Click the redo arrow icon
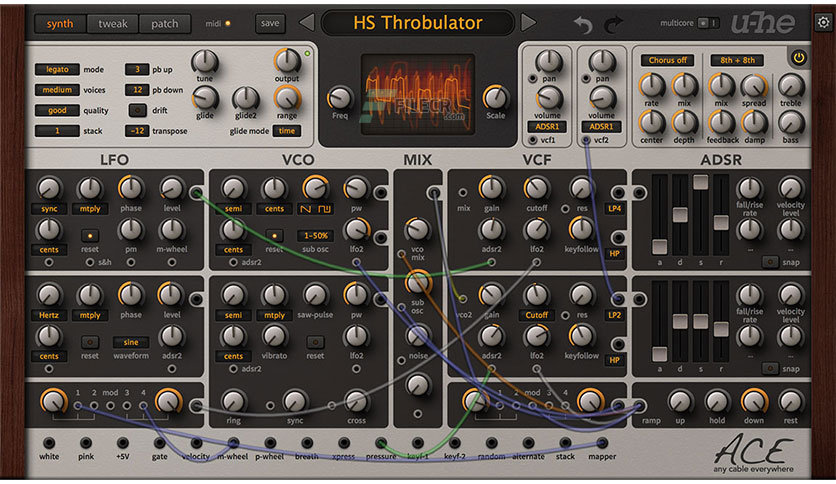This screenshot has height=484, width=836. 613,25
